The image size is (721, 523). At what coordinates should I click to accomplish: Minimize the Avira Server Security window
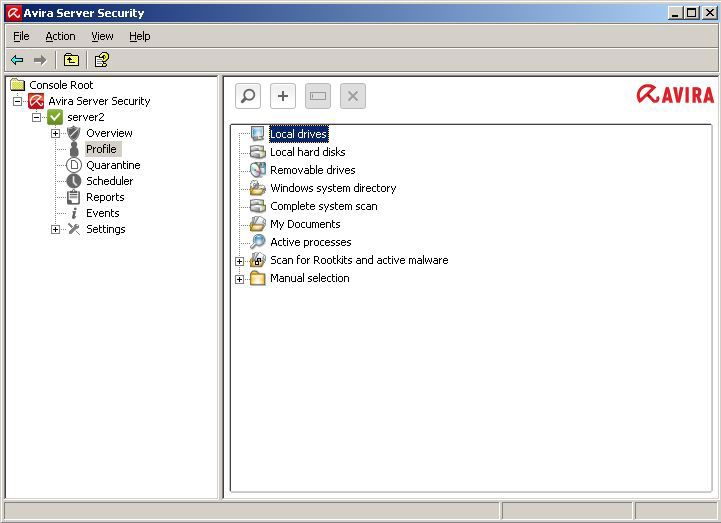coord(675,13)
